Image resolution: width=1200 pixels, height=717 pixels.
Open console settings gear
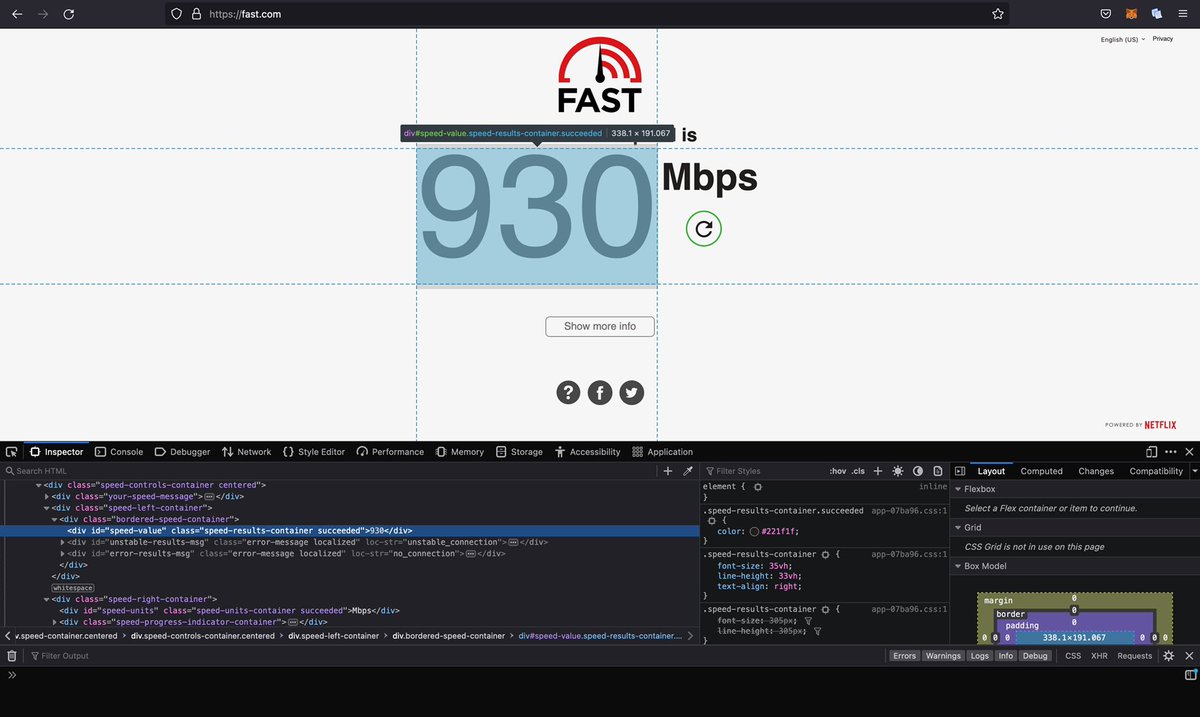tap(1168, 656)
